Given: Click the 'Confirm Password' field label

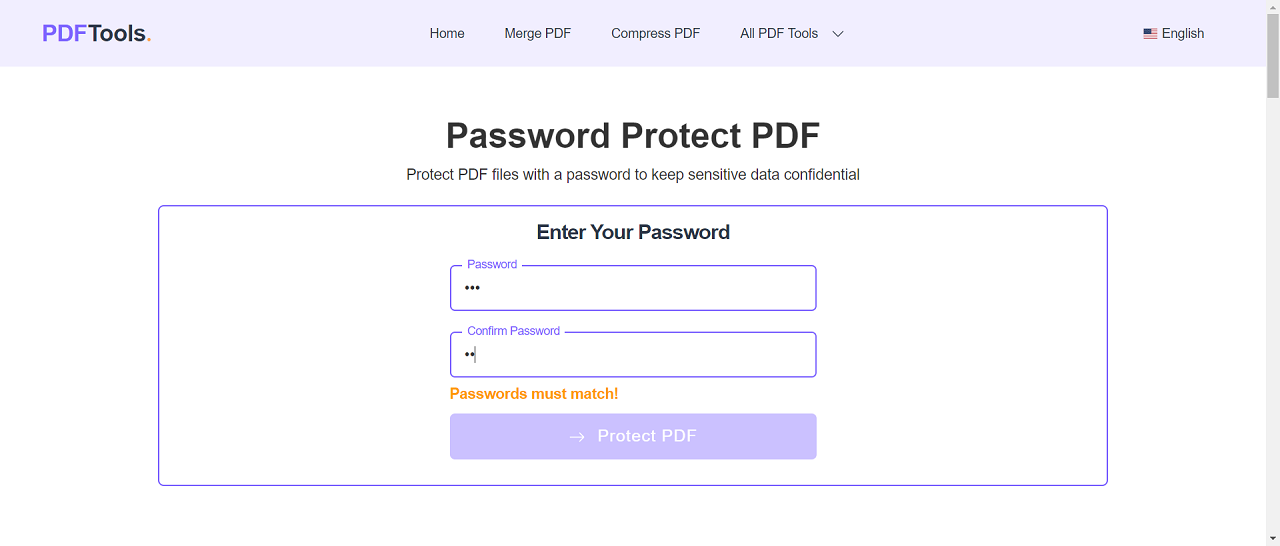Looking at the screenshot, I should [x=513, y=331].
